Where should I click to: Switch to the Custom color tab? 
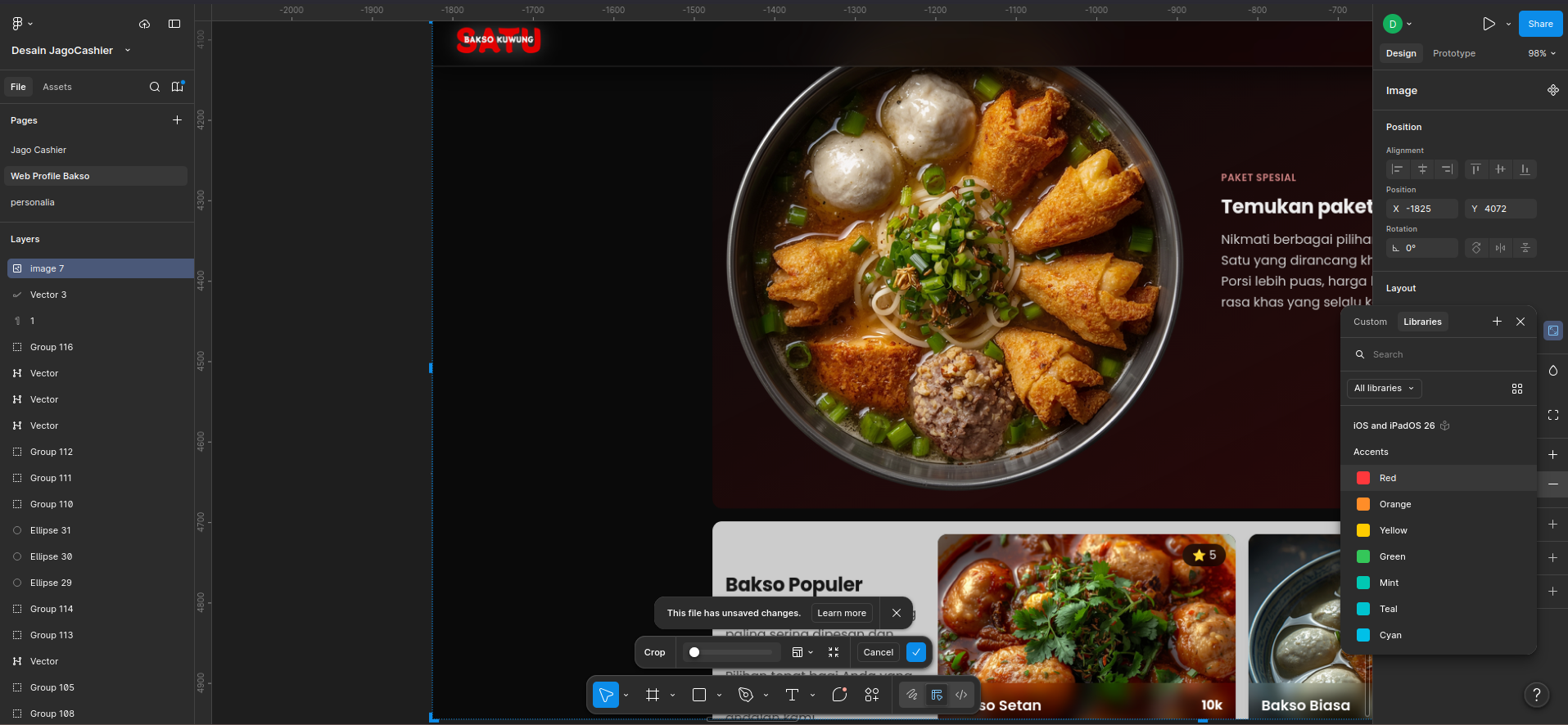point(1370,322)
